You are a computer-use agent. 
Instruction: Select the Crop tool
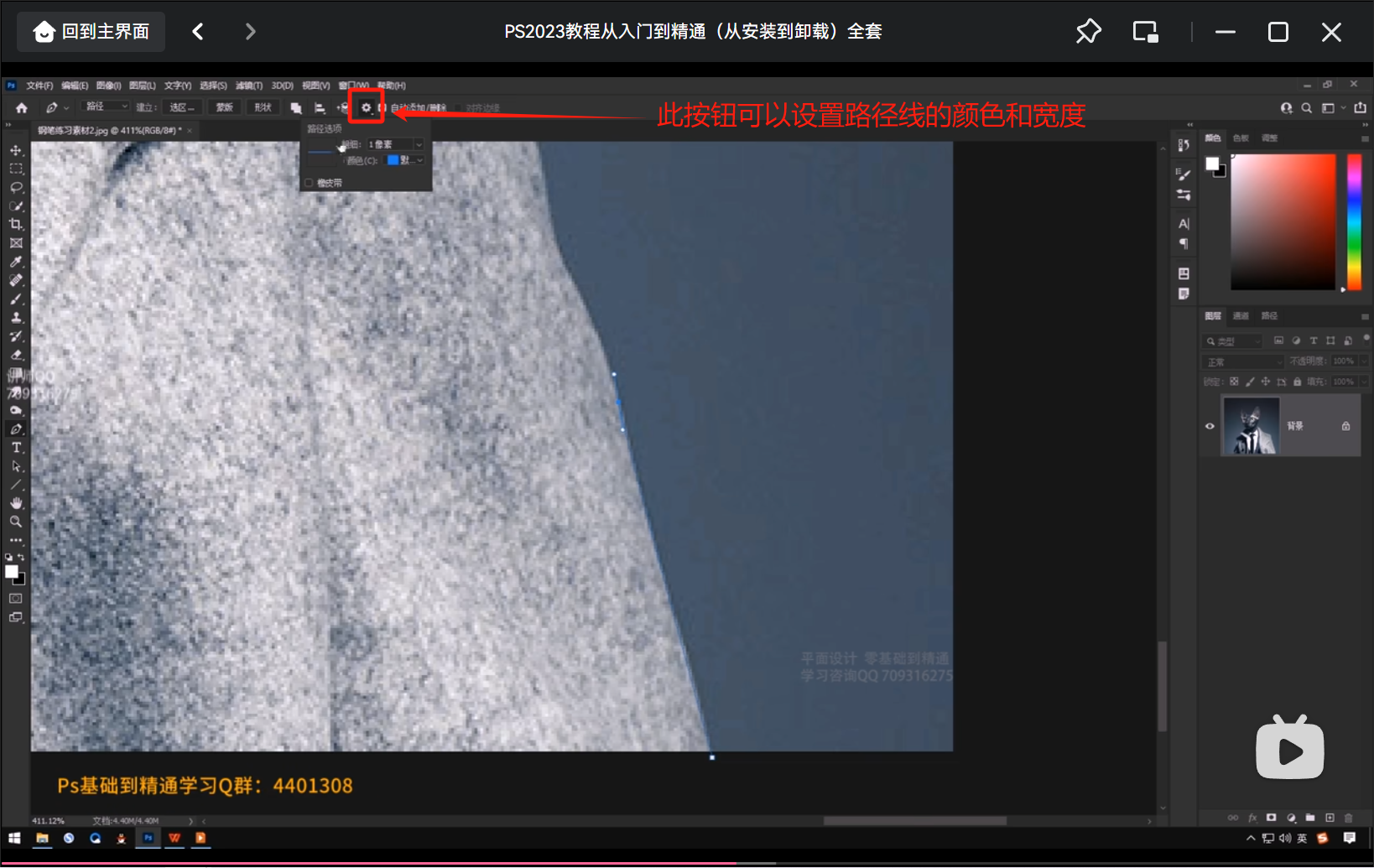coord(16,224)
